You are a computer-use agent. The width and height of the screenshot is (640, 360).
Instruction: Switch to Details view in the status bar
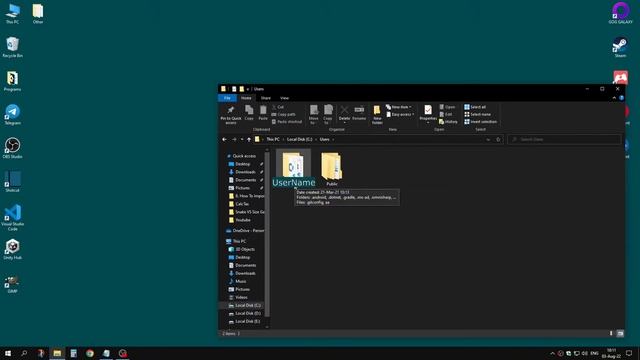coord(611,333)
